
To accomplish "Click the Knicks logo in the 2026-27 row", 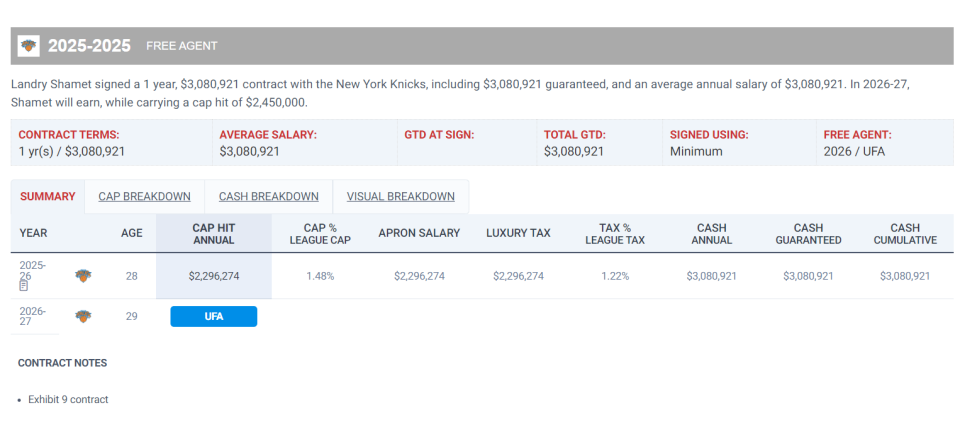I will coord(83,316).
